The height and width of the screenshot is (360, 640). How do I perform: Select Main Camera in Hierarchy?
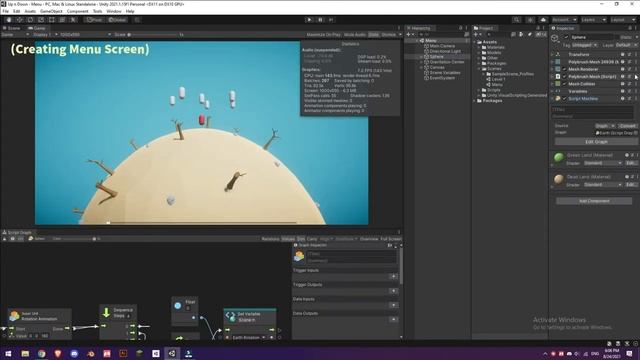click(442, 46)
